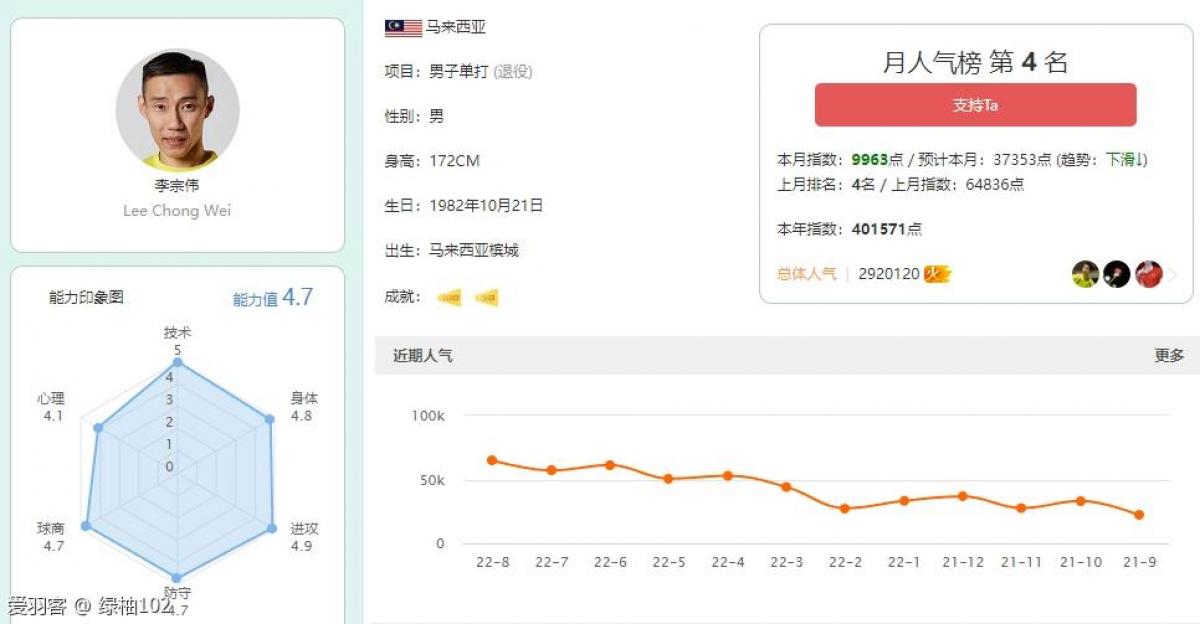Click the 总体人气 label
This screenshot has width=1200, height=624.
(807, 274)
